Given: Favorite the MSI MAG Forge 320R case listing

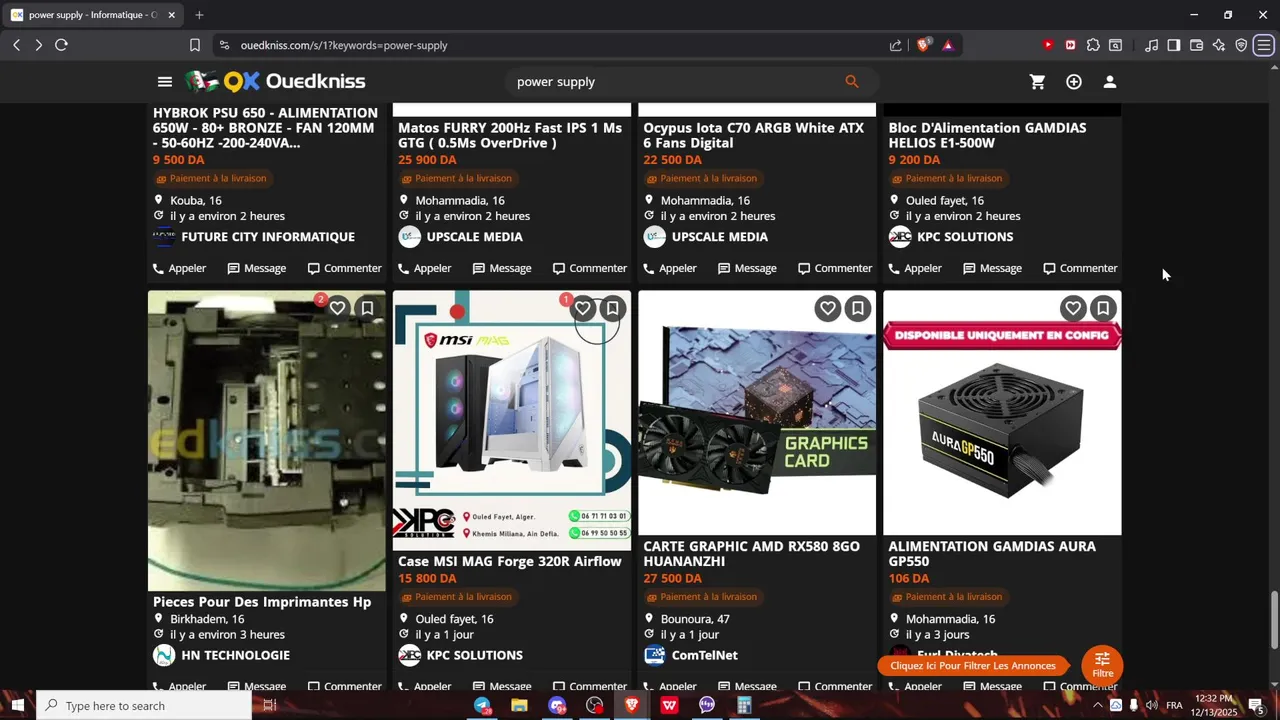Looking at the screenshot, I should pyautogui.click(x=583, y=308).
